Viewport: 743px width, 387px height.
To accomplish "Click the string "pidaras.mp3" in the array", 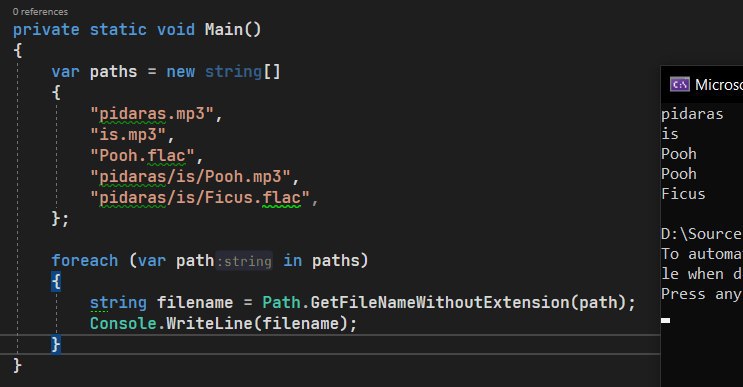I will (x=152, y=114).
